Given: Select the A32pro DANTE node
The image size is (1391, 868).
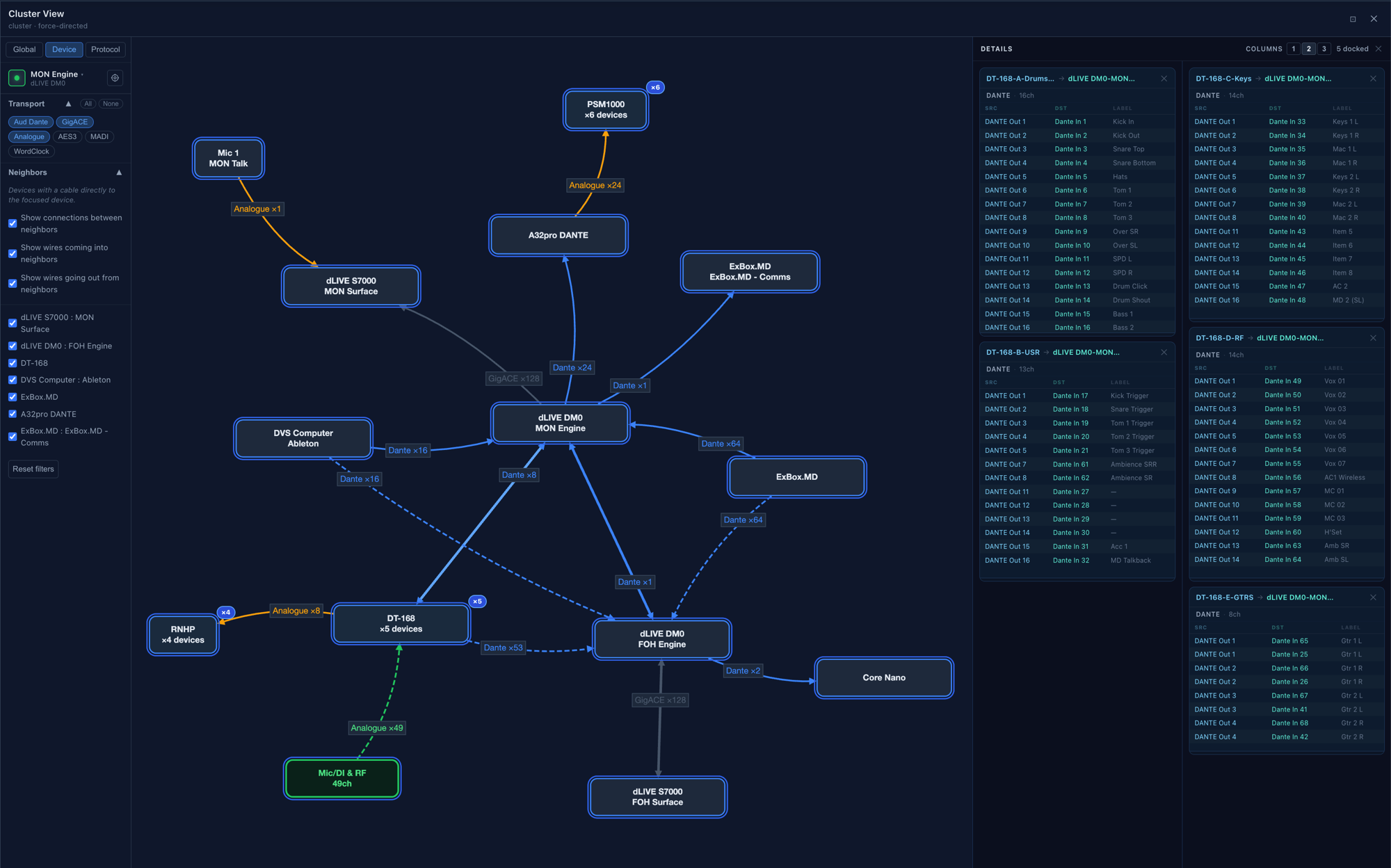Looking at the screenshot, I should point(558,236).
